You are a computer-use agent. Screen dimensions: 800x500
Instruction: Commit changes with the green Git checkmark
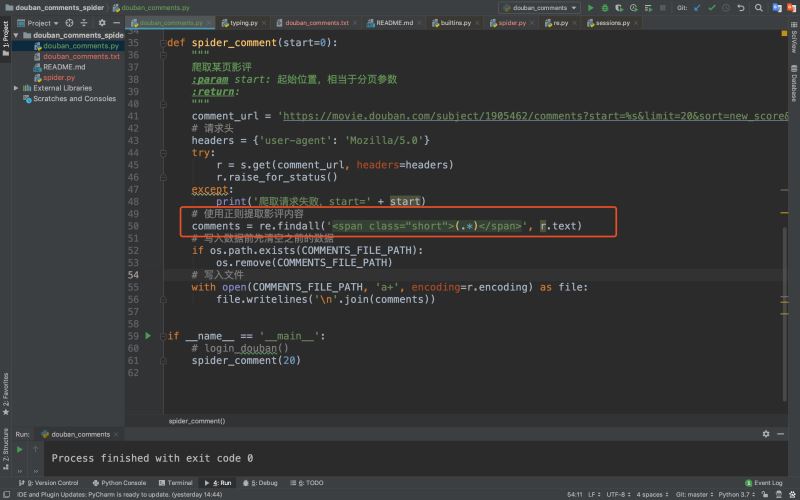coord(712,8)
